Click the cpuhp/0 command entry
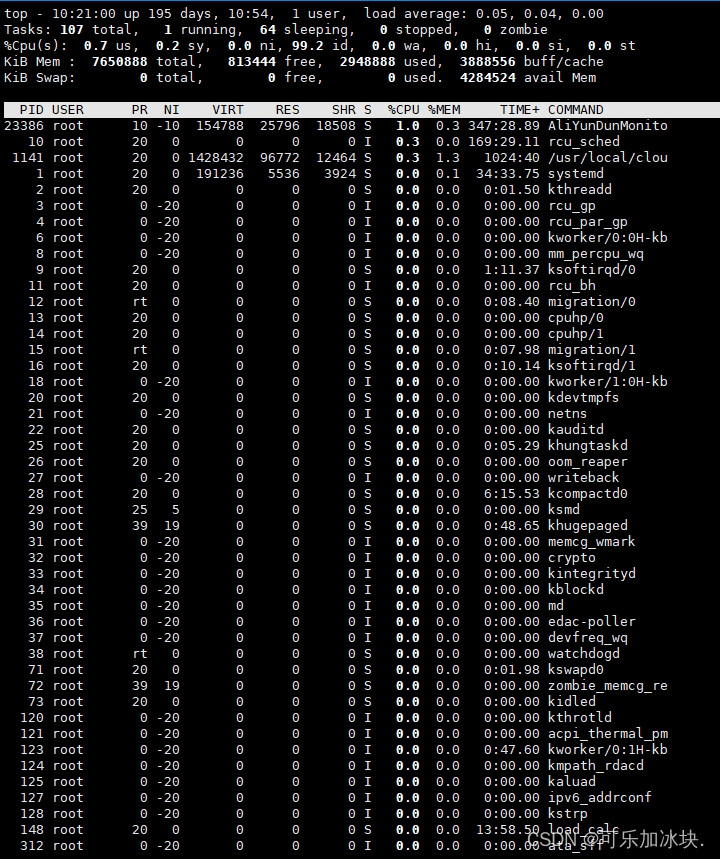 click(576, 317)
